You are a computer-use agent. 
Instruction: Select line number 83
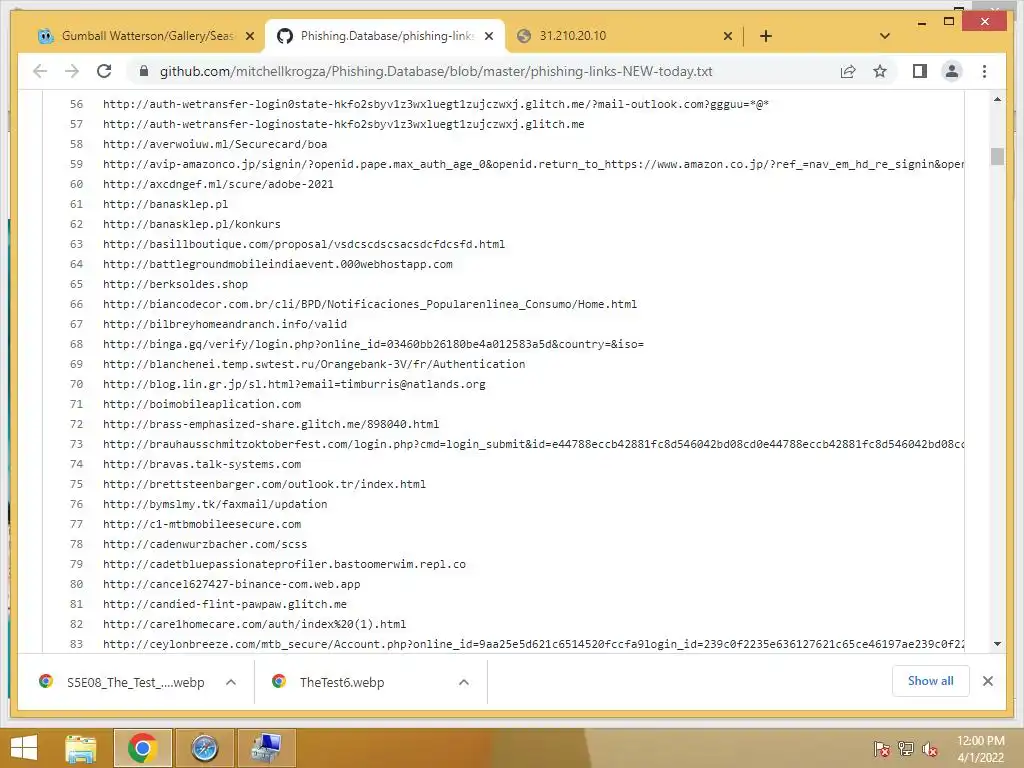pos(76,644)
